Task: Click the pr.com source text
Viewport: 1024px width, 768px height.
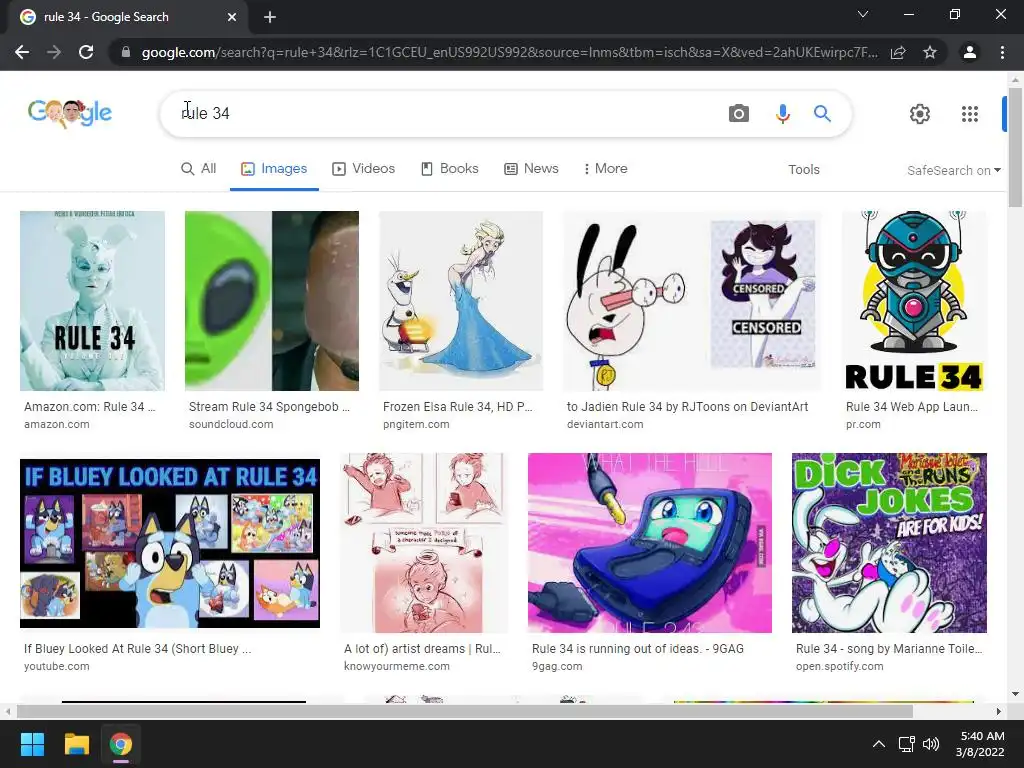Action: point(863,424)
